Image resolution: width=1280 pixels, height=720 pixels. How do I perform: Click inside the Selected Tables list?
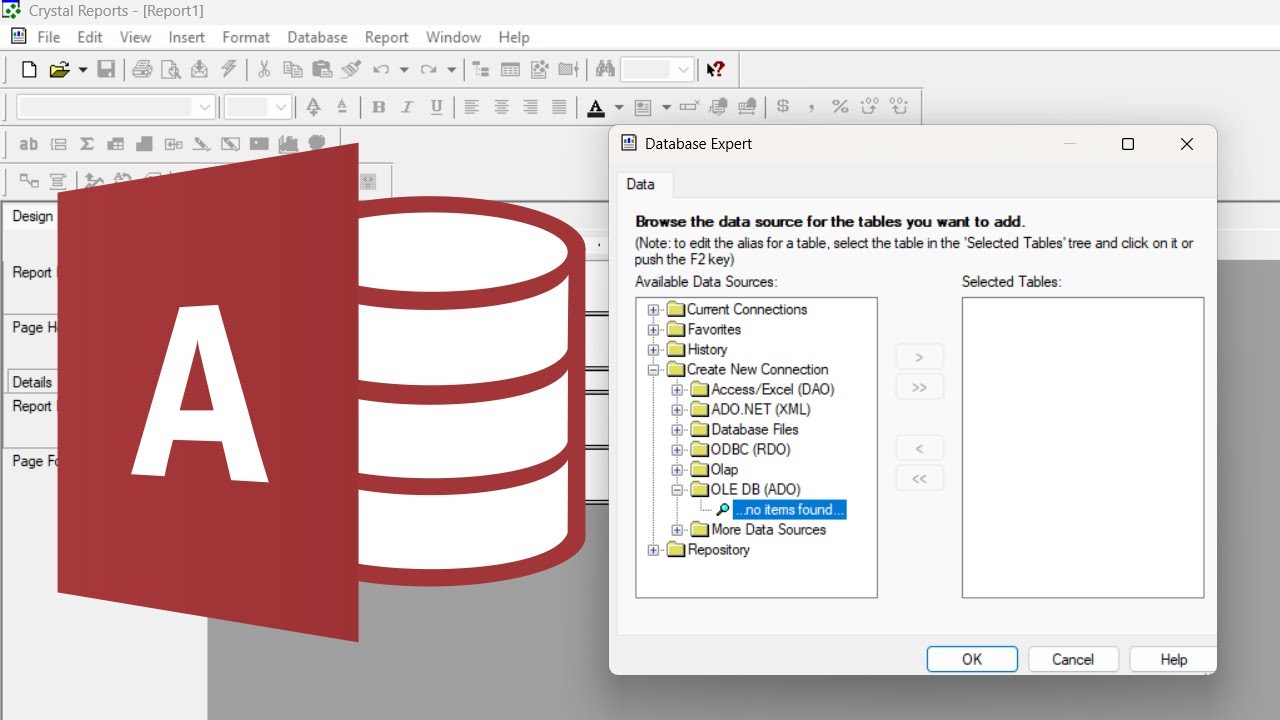(1083, 448)
